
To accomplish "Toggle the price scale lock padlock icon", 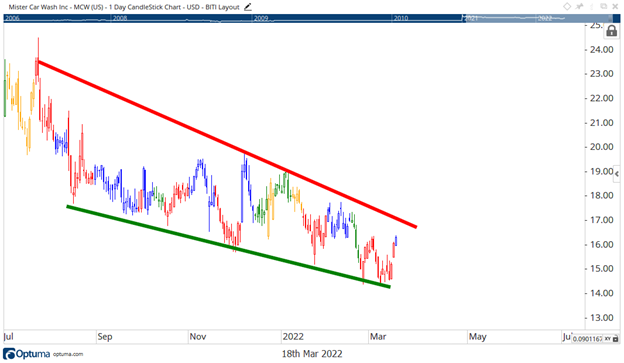I will pyautogui.click(x=612, y=31).
